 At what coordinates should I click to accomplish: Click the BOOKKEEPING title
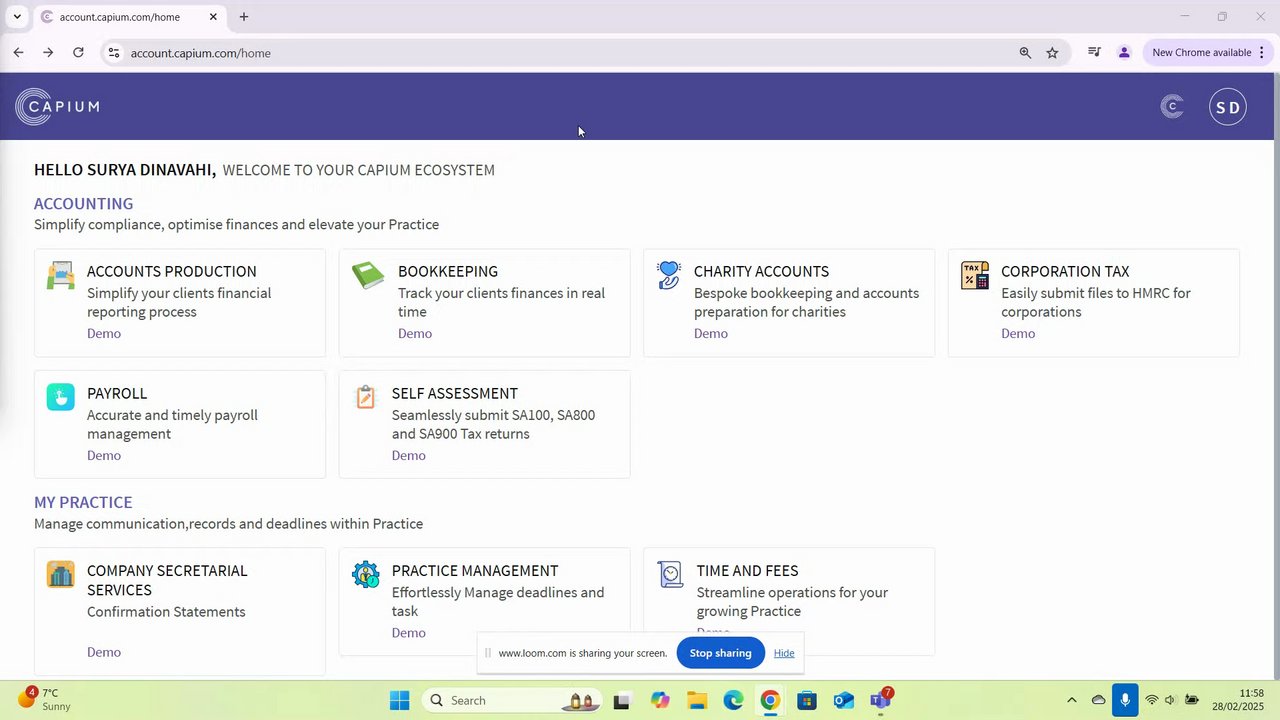[448, 272]
